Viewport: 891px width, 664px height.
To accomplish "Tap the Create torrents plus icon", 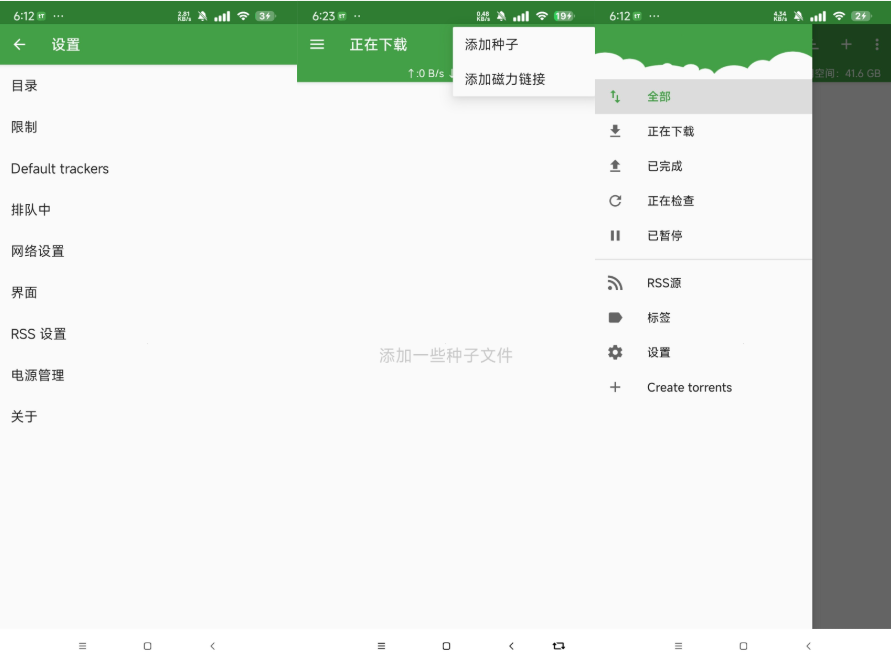I will click(615, 387).
